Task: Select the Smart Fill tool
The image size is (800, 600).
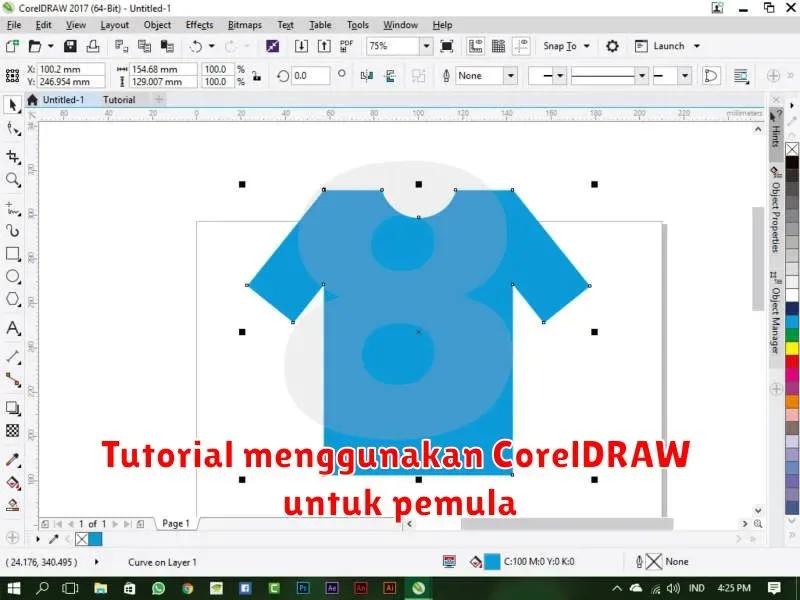Action: point(13,505)
